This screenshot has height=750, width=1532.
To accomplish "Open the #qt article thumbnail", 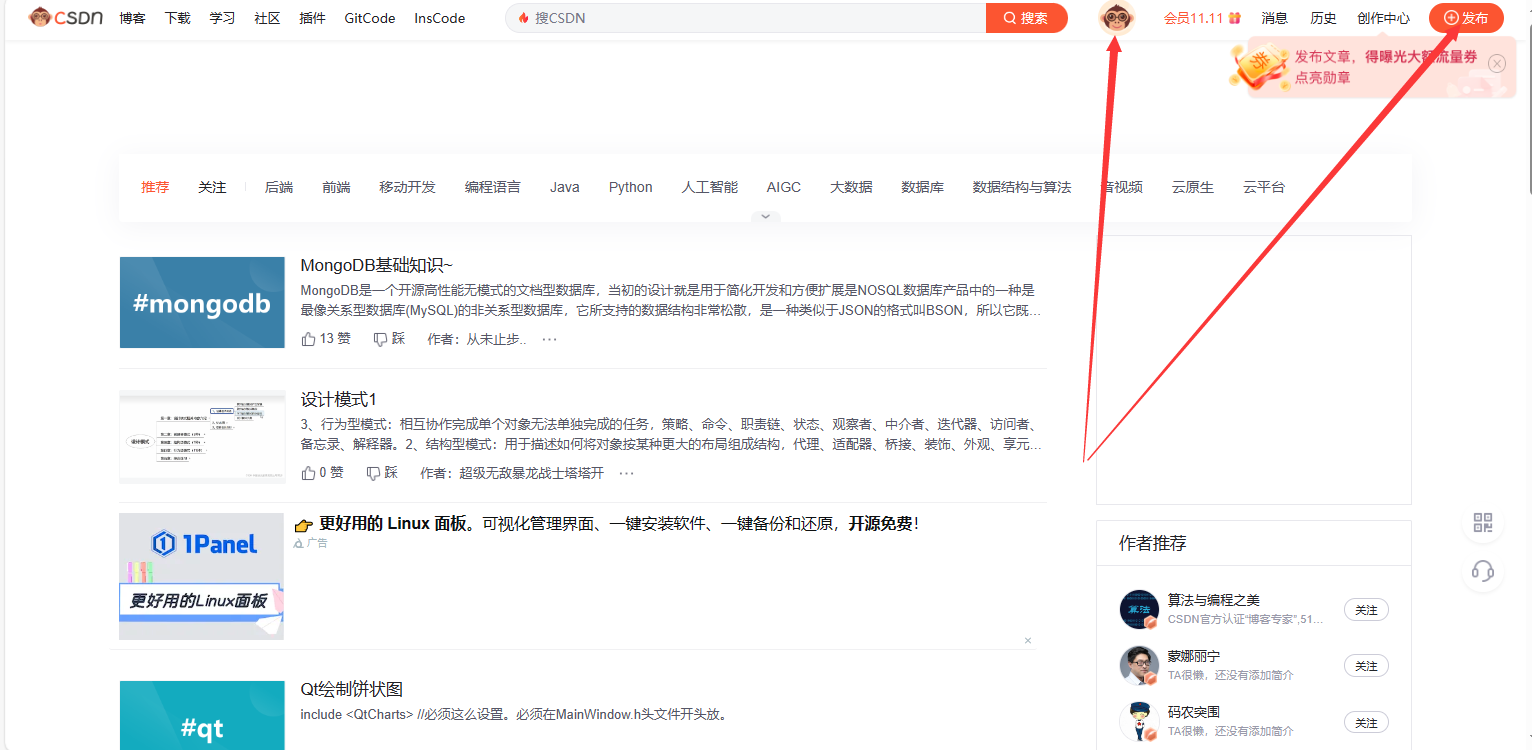I will pyautogui.click(x=202, y=715).
